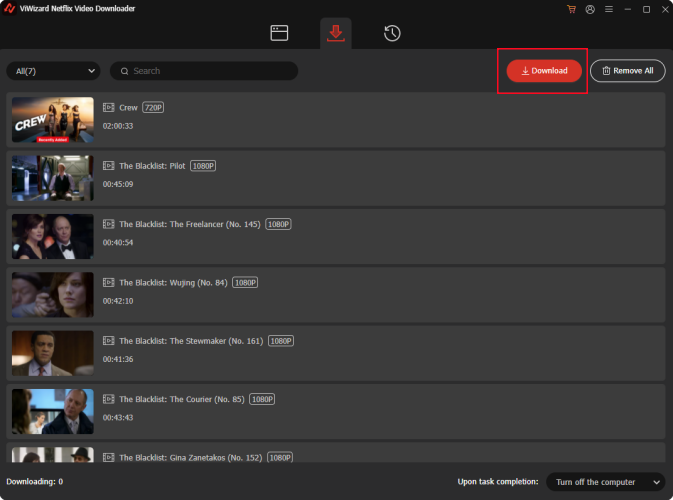Start downloads with the red Download button
This screenshot has height=500, width=673.
544,71
